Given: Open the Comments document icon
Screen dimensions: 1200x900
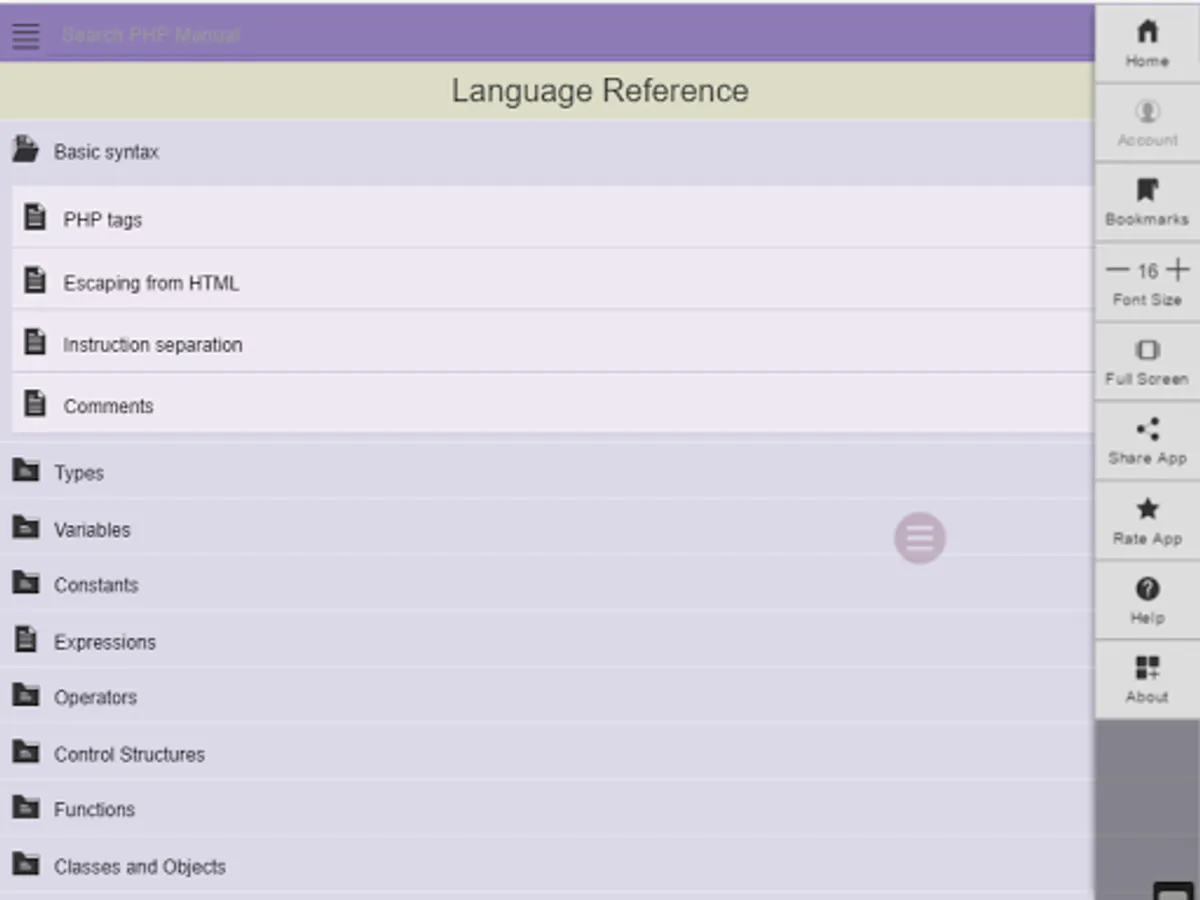Looking at the screenshot, I should 35,404.
